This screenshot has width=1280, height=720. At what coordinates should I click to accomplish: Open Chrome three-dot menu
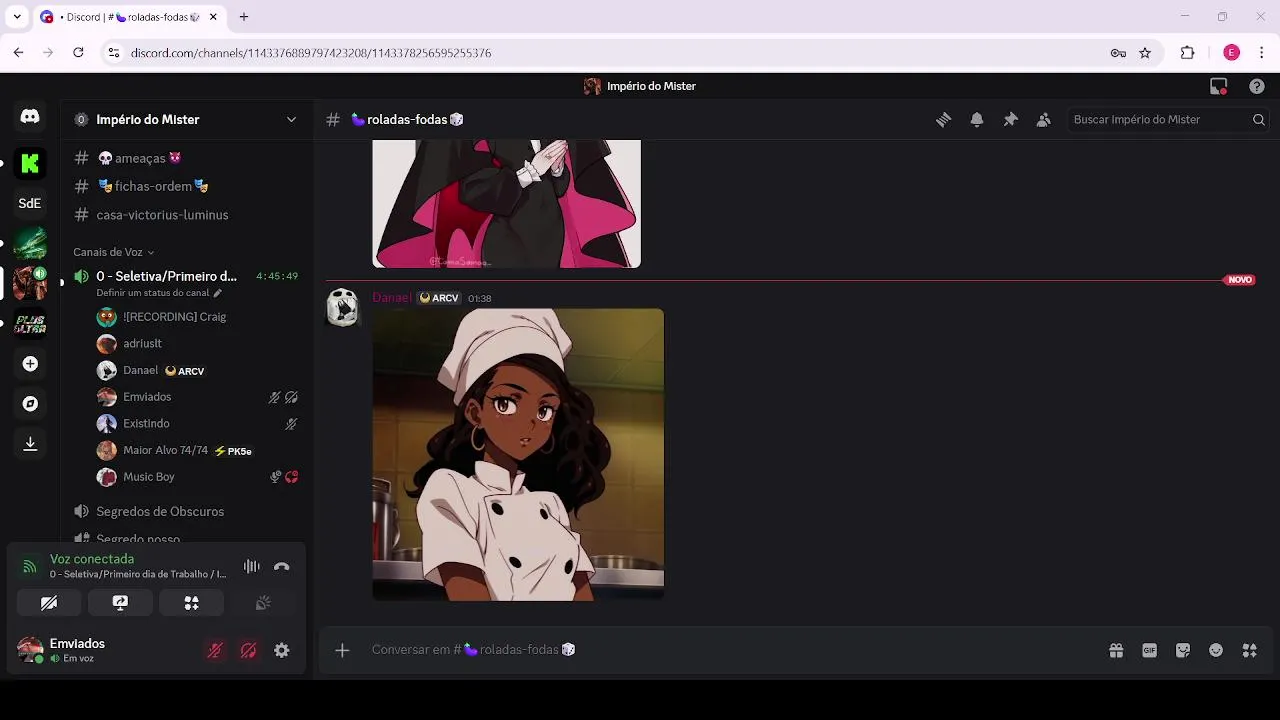(1262, 53)
